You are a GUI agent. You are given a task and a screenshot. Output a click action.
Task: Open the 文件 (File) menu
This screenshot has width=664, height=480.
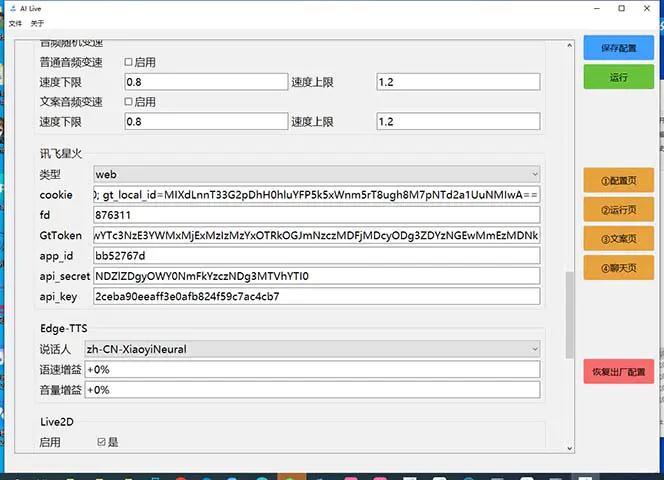point(15,23)
